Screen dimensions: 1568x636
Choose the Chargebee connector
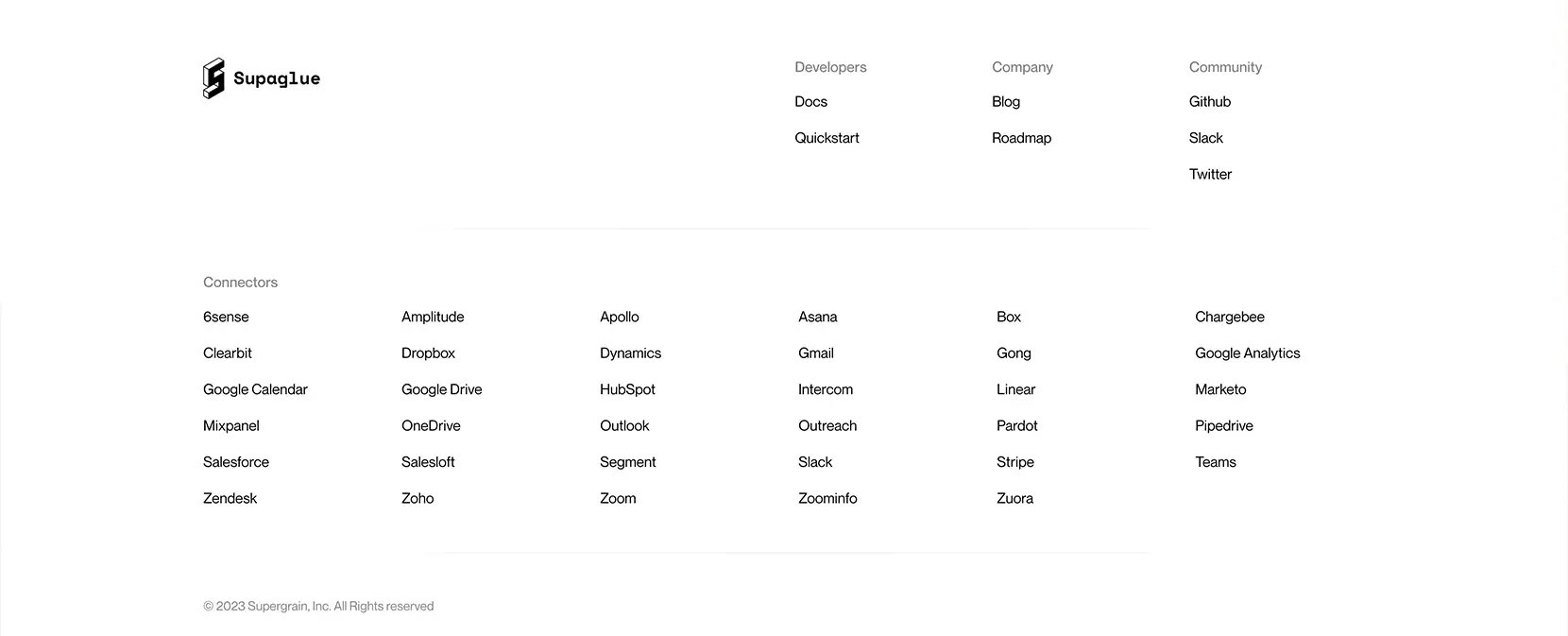[1230, 318]
